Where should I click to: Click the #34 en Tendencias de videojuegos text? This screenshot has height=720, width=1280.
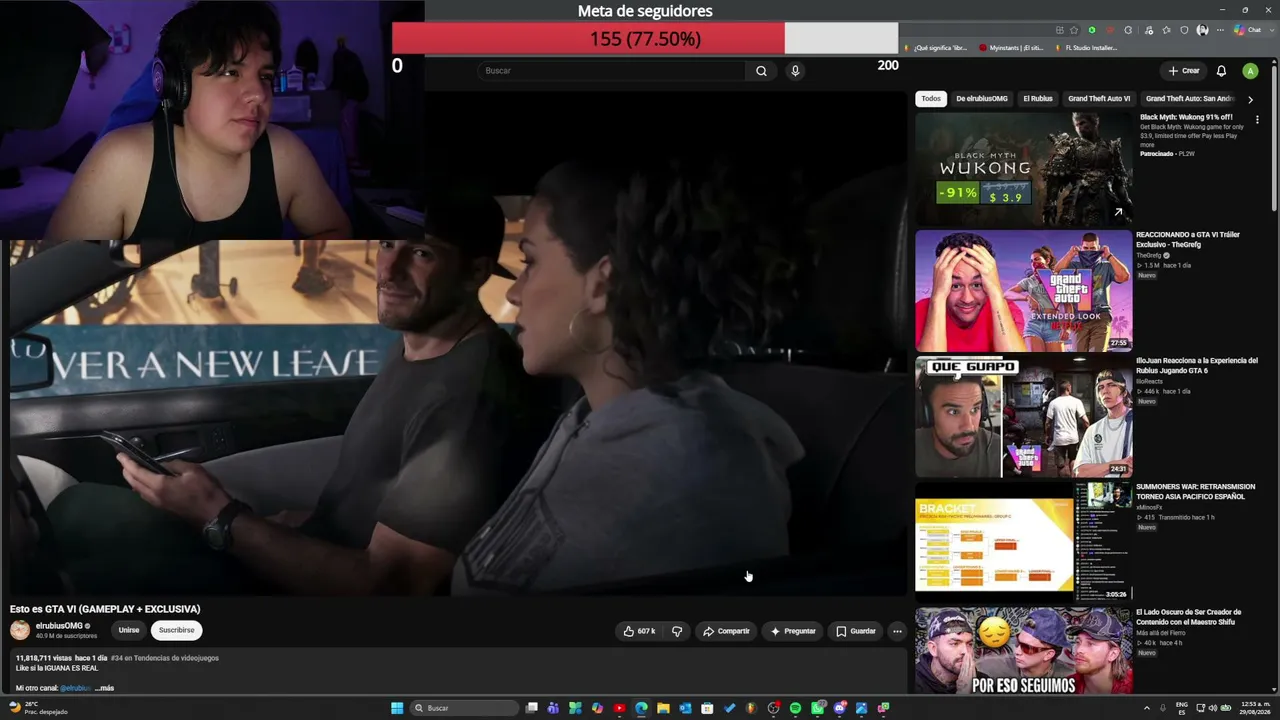click(165, 658)
